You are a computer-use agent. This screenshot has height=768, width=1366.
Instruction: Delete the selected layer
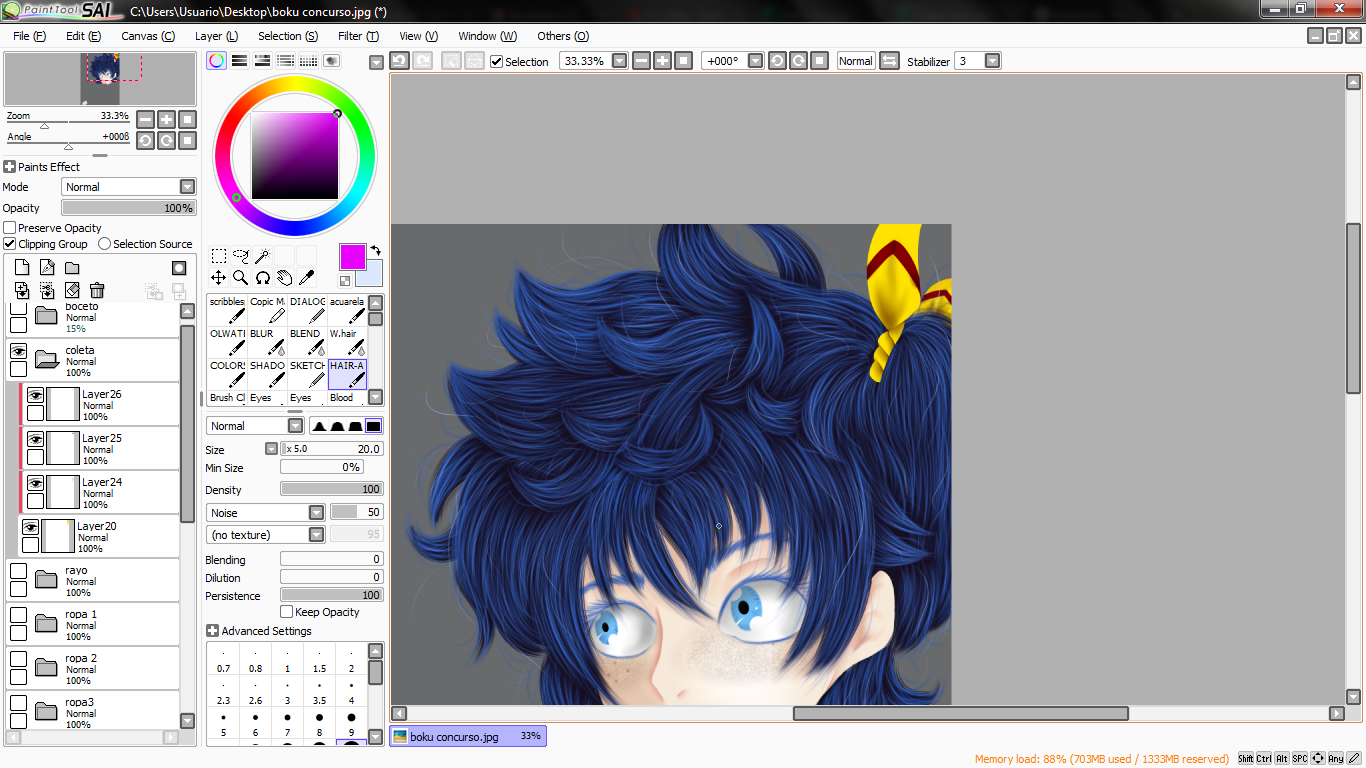tap(97, 290)
